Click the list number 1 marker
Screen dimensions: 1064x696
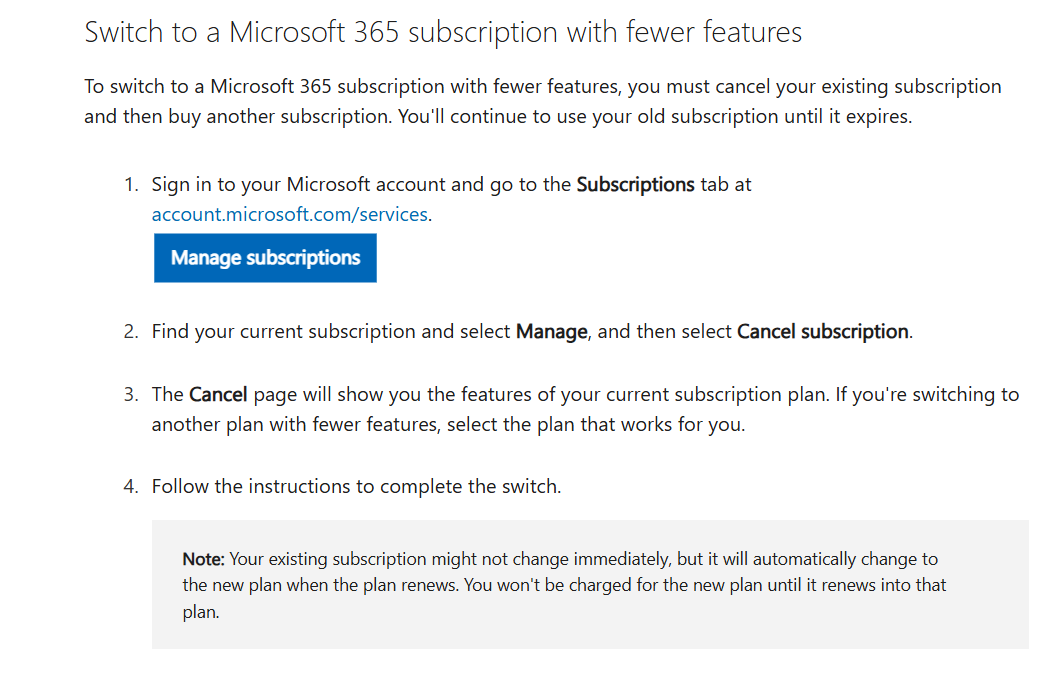(x=130, y=185)
